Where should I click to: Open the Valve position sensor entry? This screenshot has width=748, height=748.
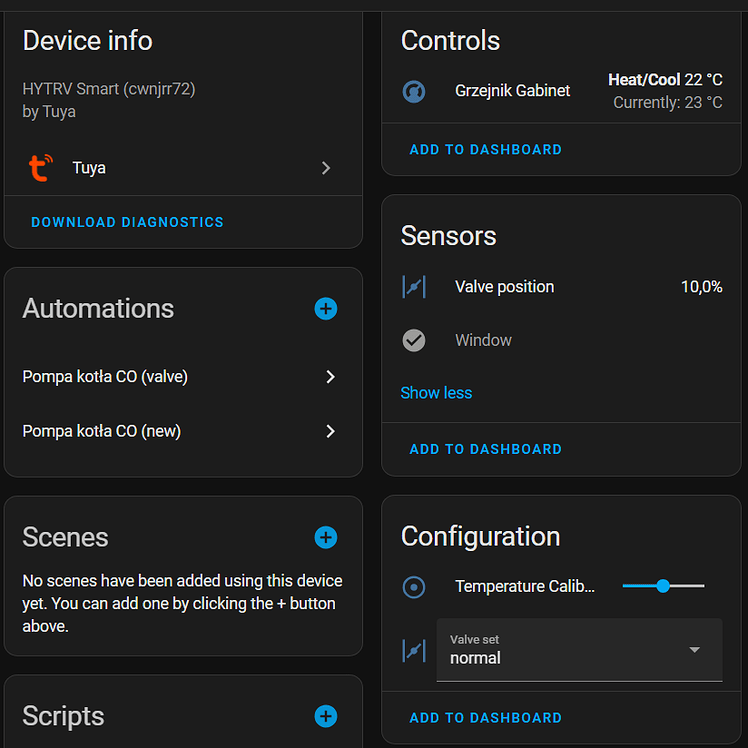(x=504, y=287)
